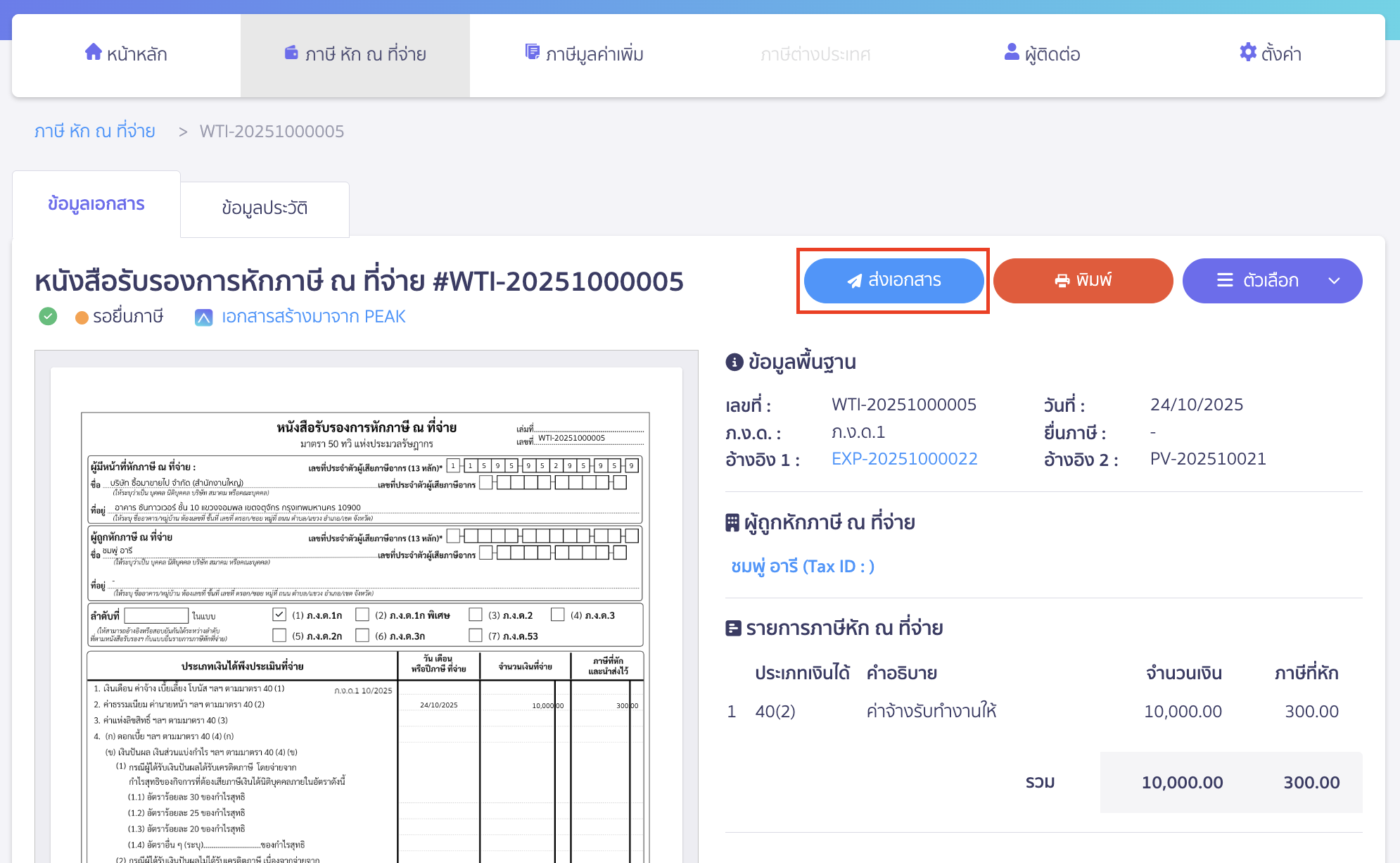Check the ภ.ง.ด.53 checkbox
The height and width of the screenshot is (863, 1400).
click(474, 636)
